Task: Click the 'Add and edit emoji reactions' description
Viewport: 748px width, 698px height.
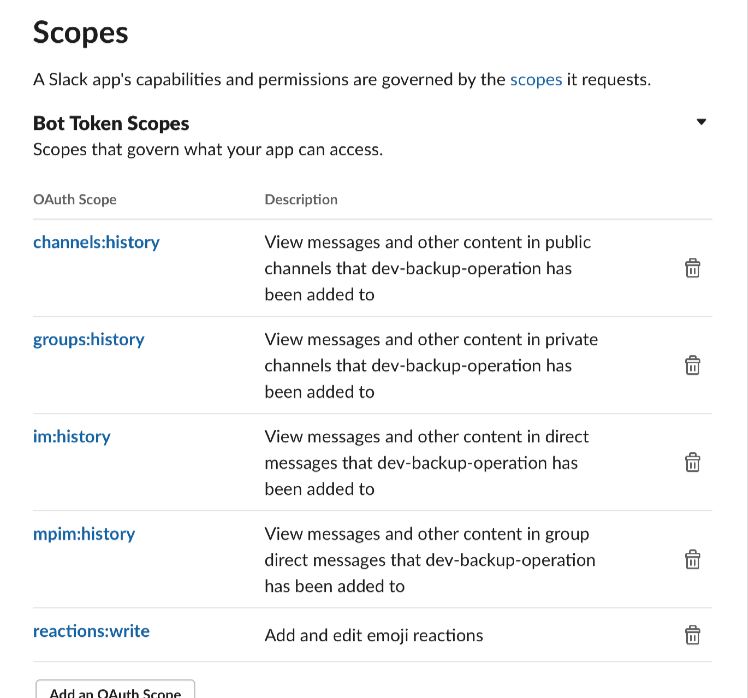Action: (x=374, y=635)
